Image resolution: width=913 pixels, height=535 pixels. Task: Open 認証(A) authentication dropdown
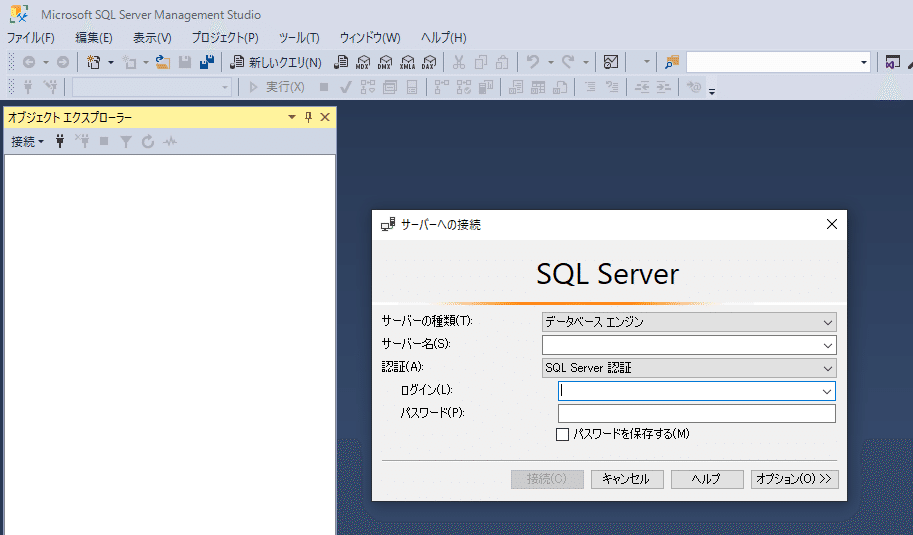point(689,368)
